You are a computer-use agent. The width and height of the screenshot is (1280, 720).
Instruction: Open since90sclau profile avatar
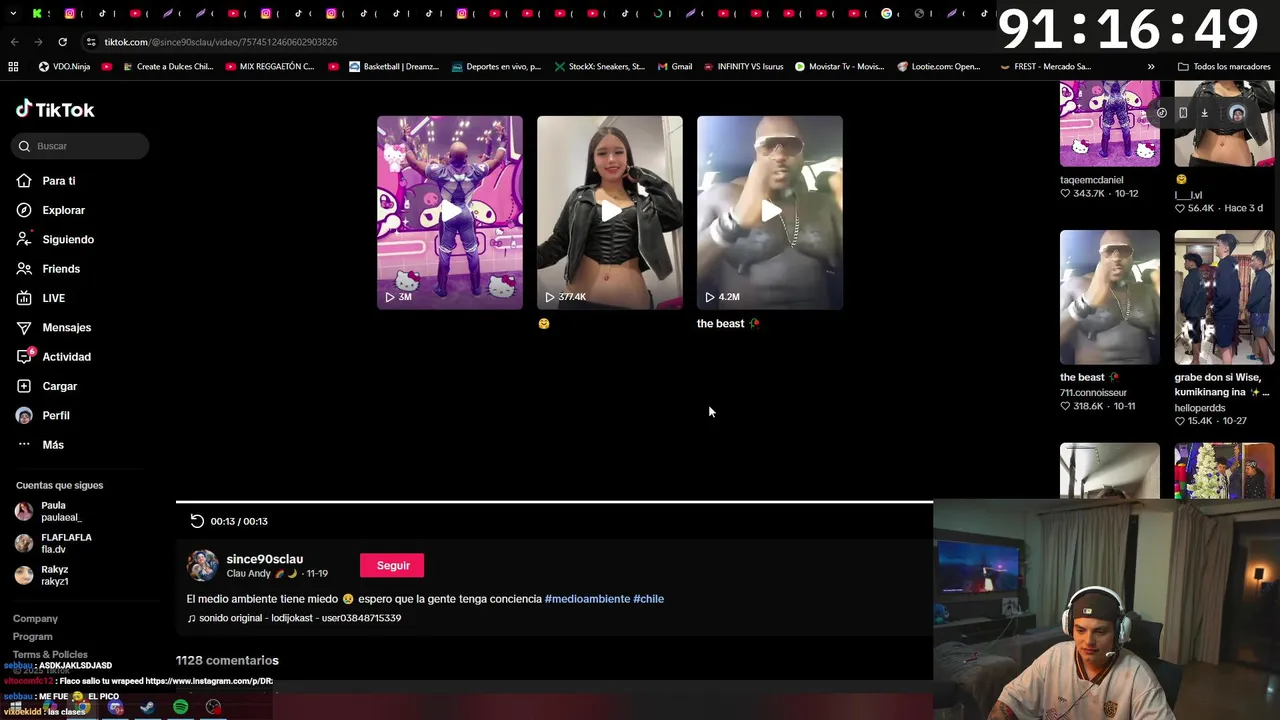[203, 566]
